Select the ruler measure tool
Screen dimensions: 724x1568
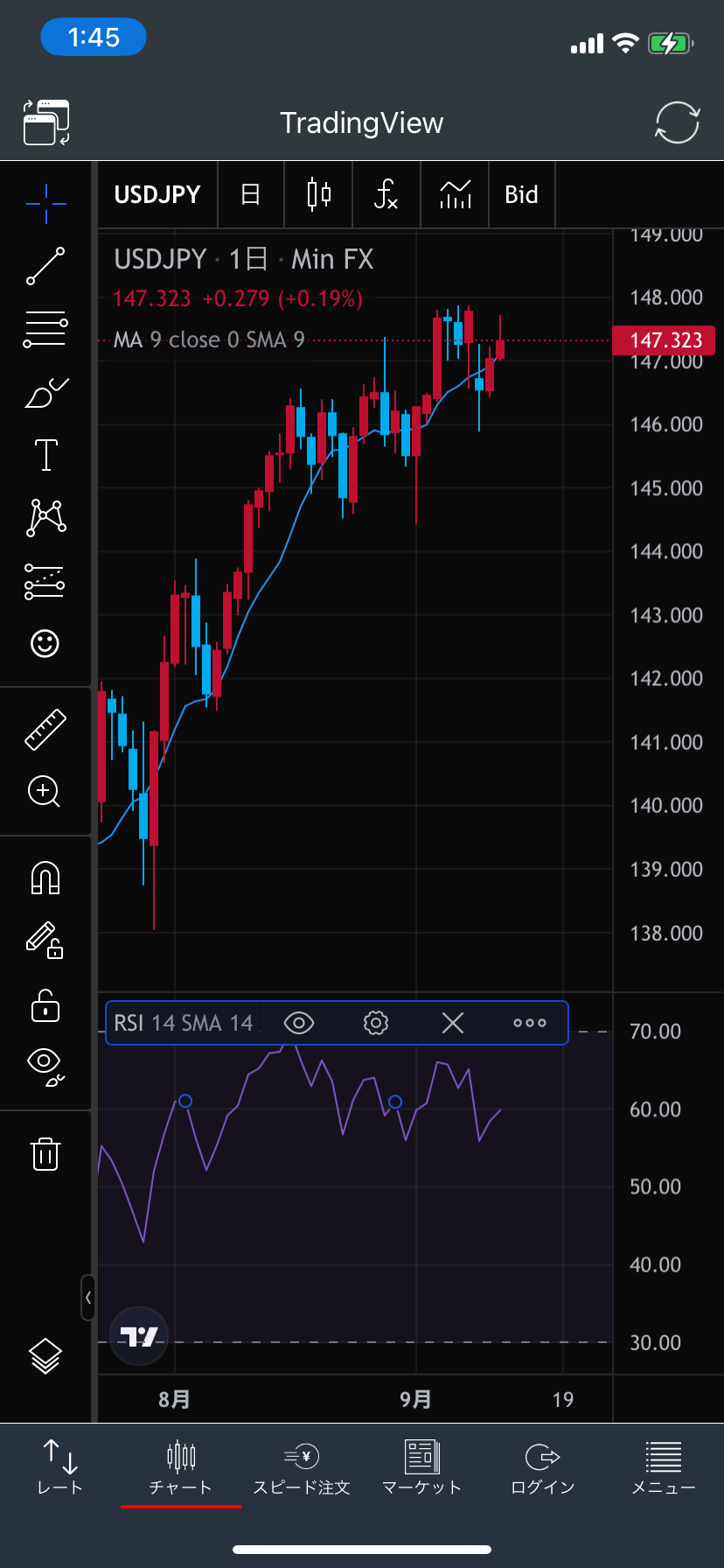[45, 729]
